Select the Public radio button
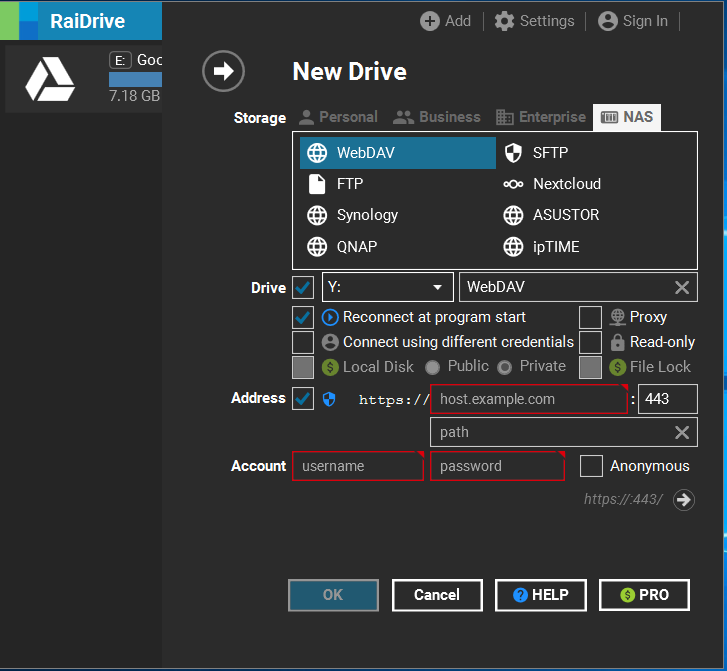Viewport: 727px width, 671px height. (x=432, y=367)
